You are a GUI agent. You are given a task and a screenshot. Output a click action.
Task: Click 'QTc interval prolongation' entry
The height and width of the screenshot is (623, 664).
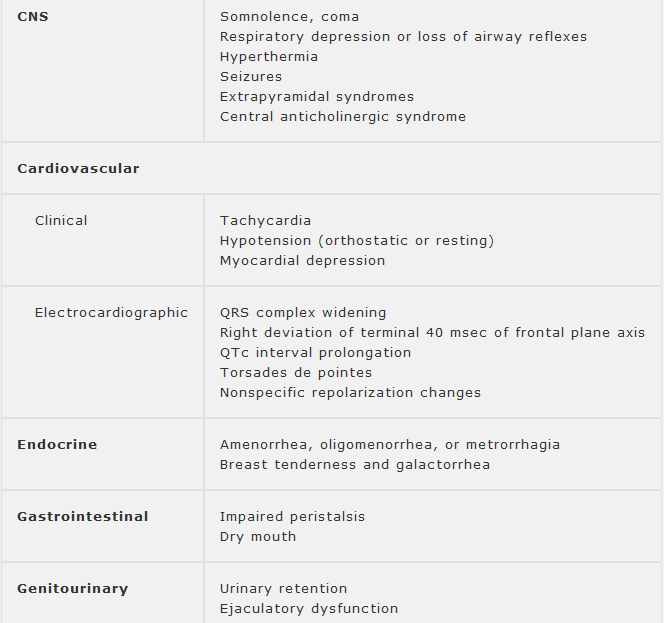[x=315, y=353]
